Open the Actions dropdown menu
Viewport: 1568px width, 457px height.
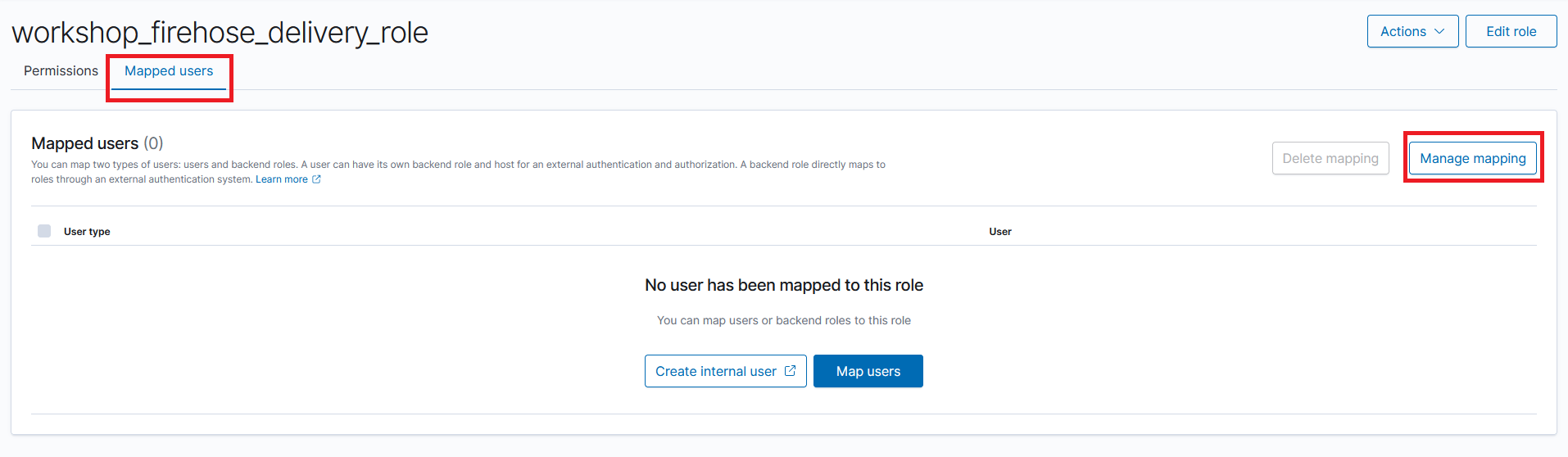[x=1412, y=31]
